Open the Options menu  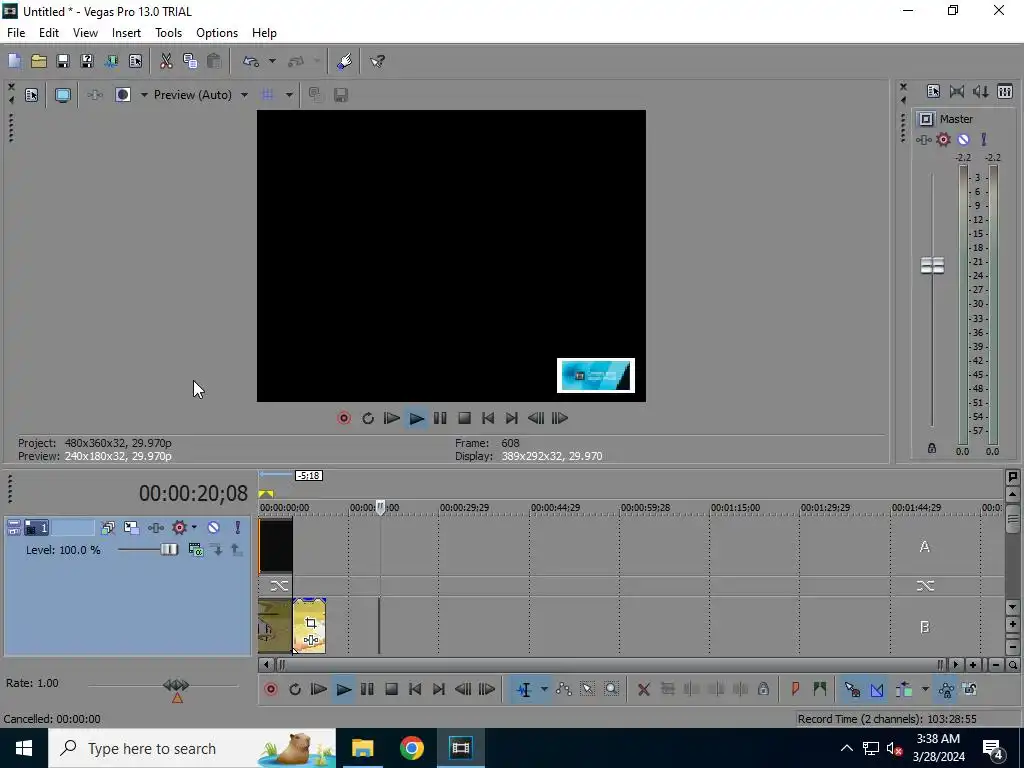click(x=217, y=33)
